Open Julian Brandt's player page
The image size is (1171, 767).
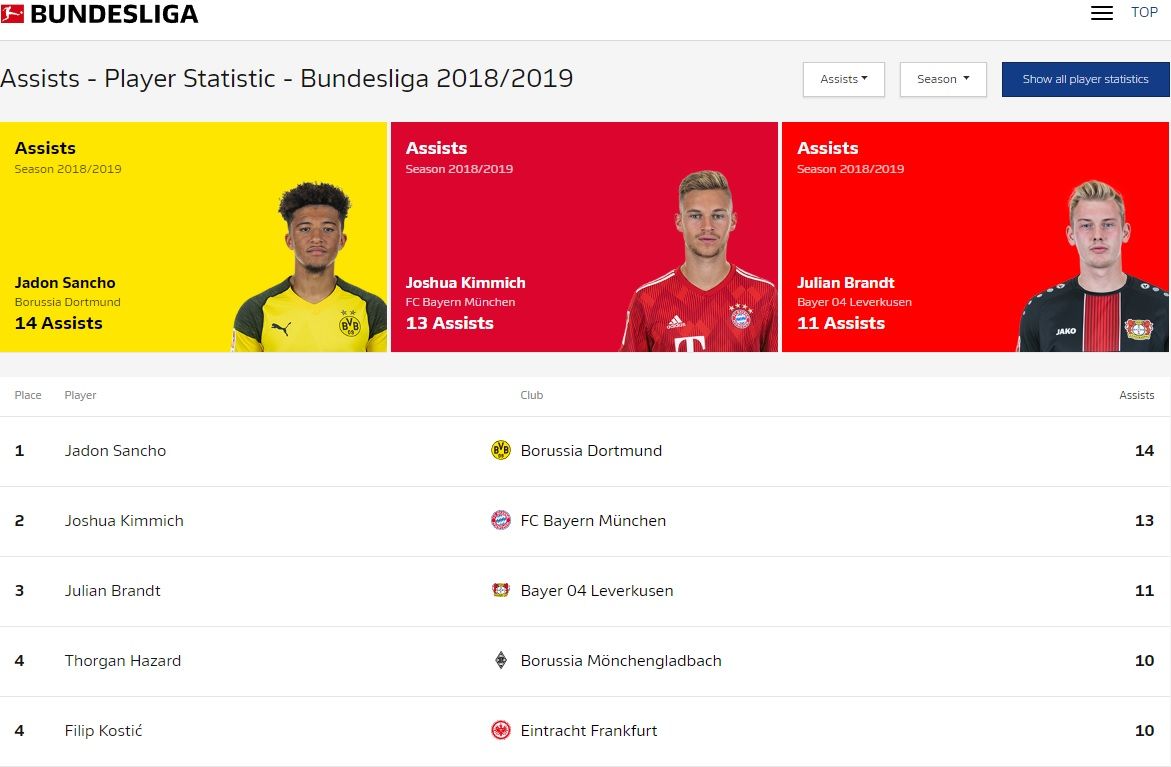click(x=113, y=591)
